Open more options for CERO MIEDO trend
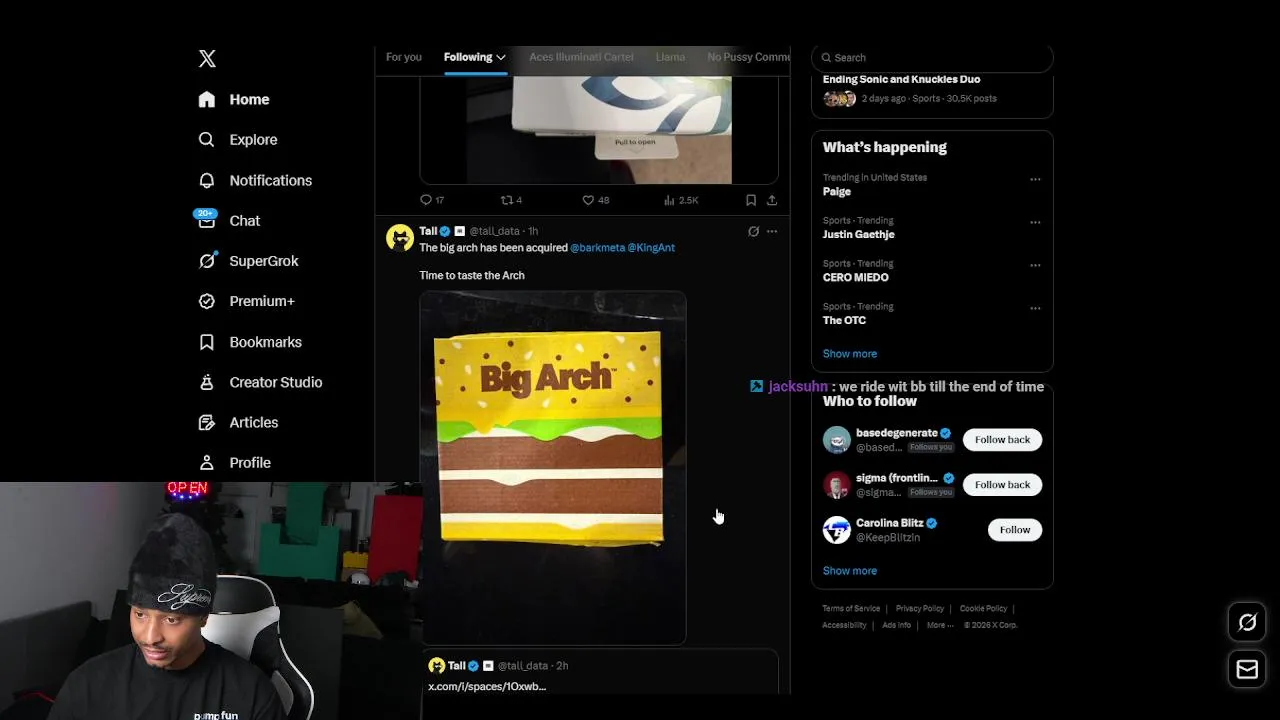The width and height of the screenshot is (1280, 720). point(1035,266)
